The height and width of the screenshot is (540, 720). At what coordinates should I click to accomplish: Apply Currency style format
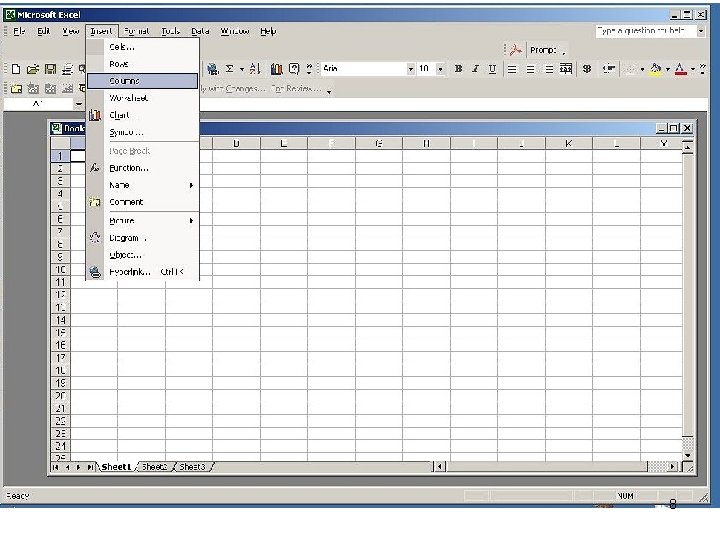coord(587,69)
